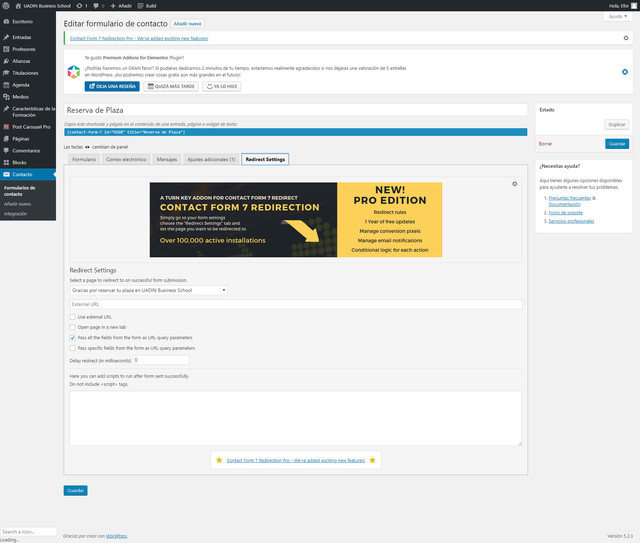640x543 pixels.
Task: Open the WordPress logo menu
Action: point(6,6)
